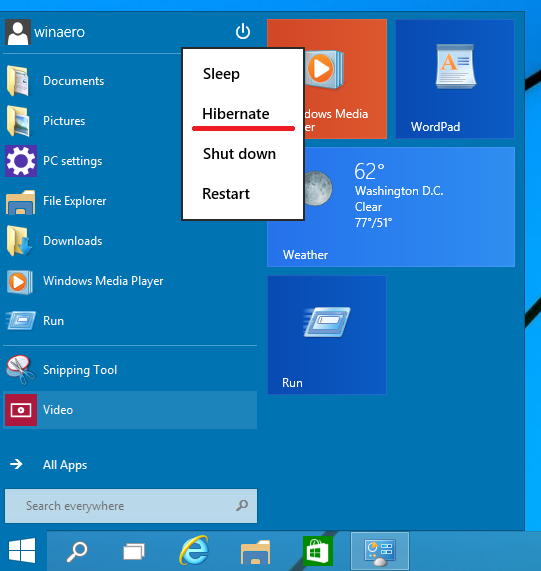Image resolution: width=541 pixels, height=571 pixels.
Task: Click the Windows Media Player list label
Action: [103, 281]
